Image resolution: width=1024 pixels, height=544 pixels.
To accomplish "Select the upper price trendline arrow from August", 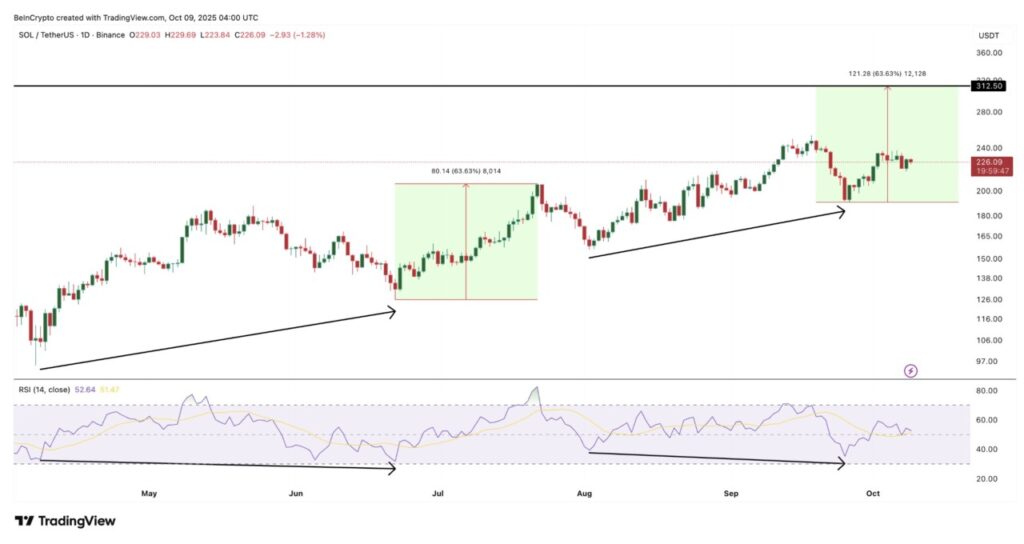I will tap(716, 234).
